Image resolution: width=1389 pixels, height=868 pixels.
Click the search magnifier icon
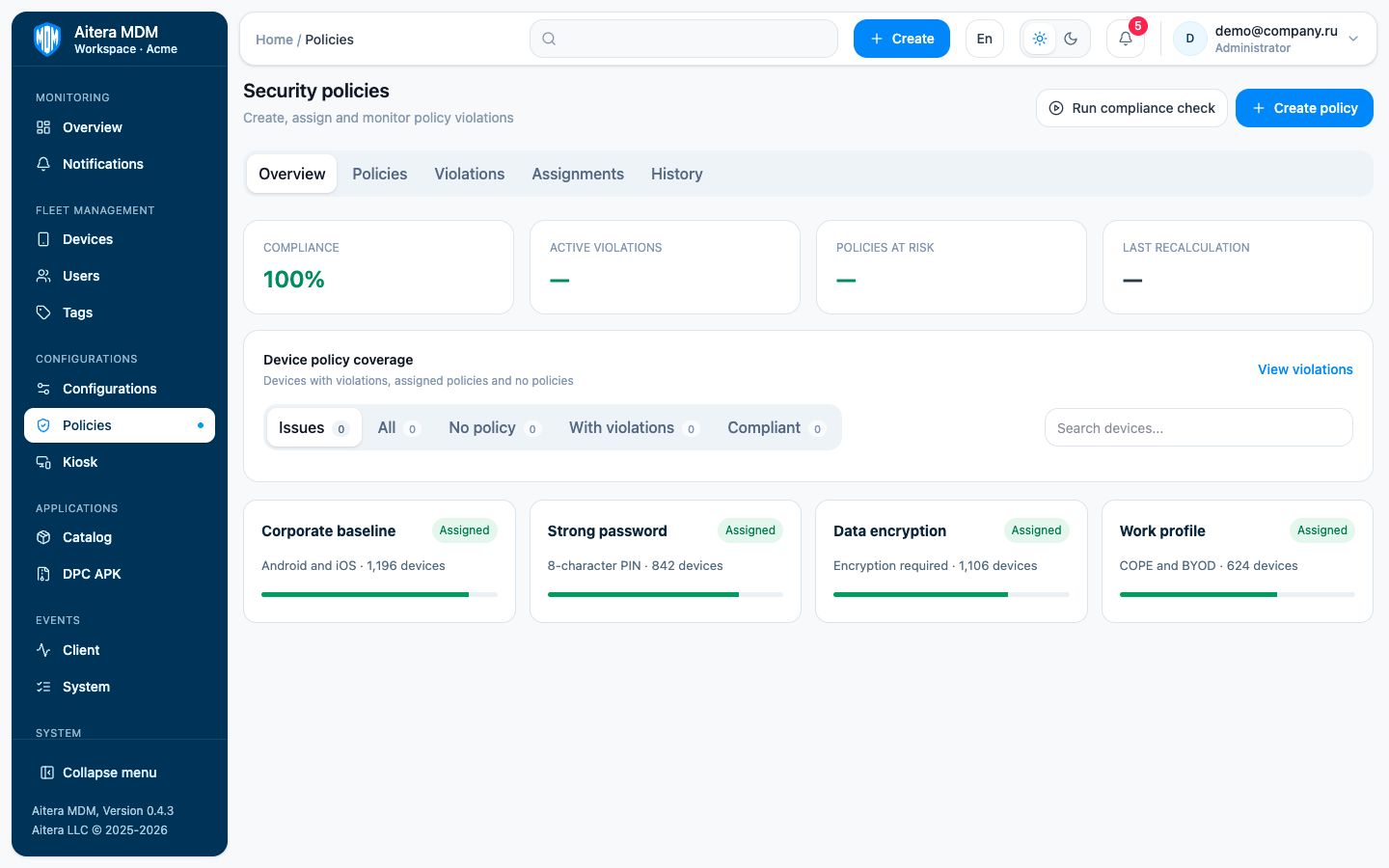point(549,39)
